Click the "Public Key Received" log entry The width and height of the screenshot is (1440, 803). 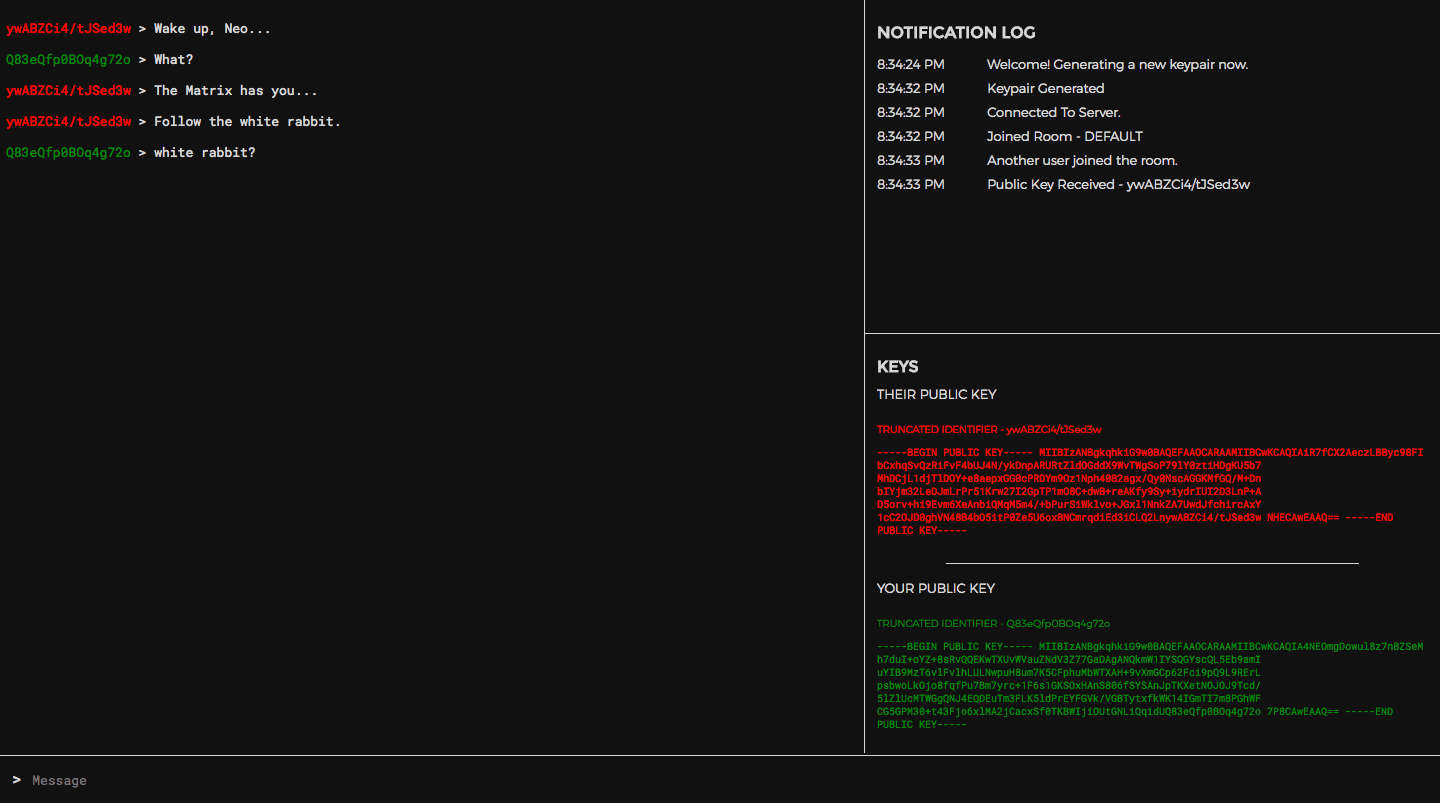pyautogui.click(x=1119, y=185)
